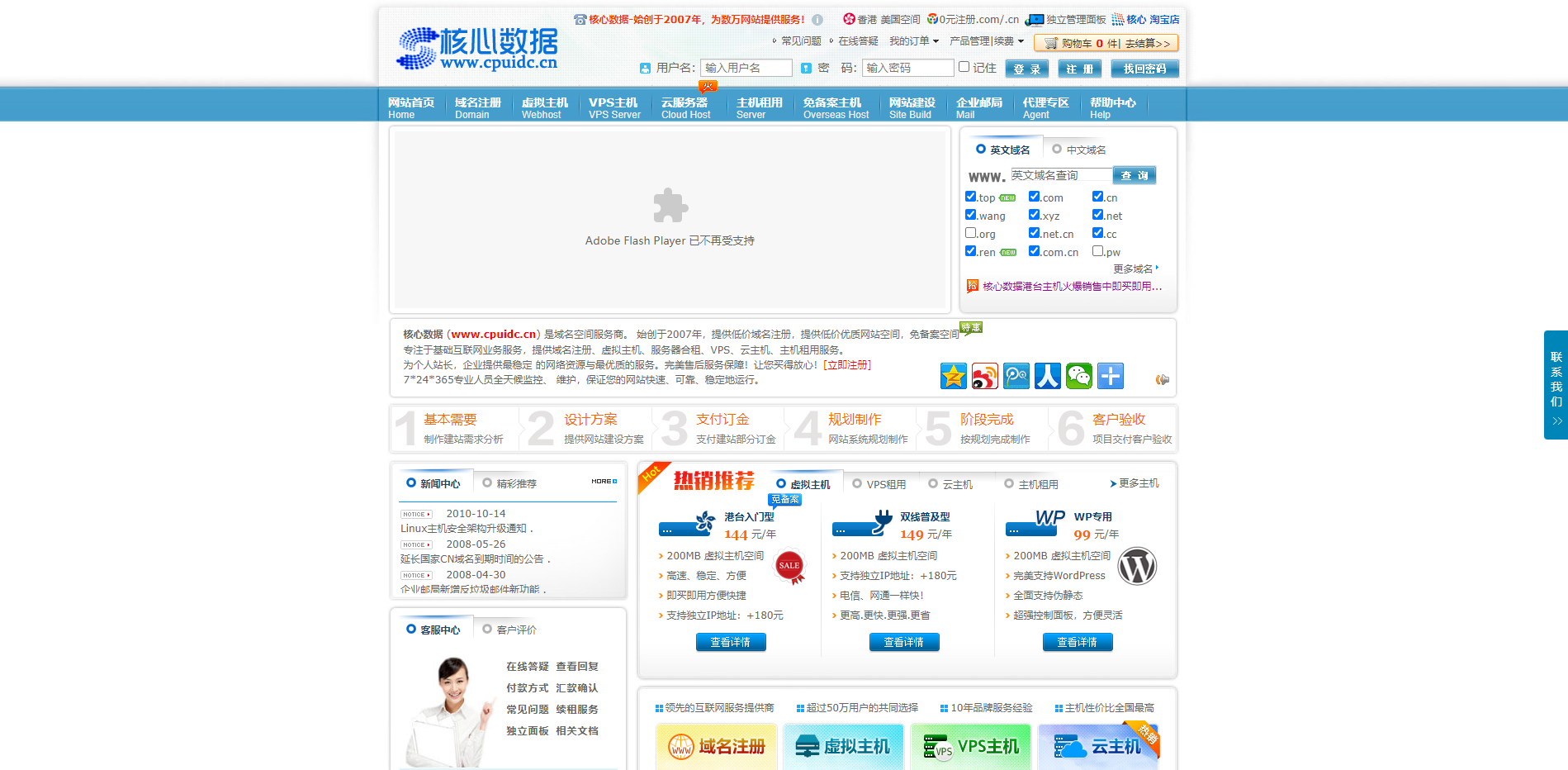
Task: Select the 中文域名 radio option
Action: [1057, 150]
